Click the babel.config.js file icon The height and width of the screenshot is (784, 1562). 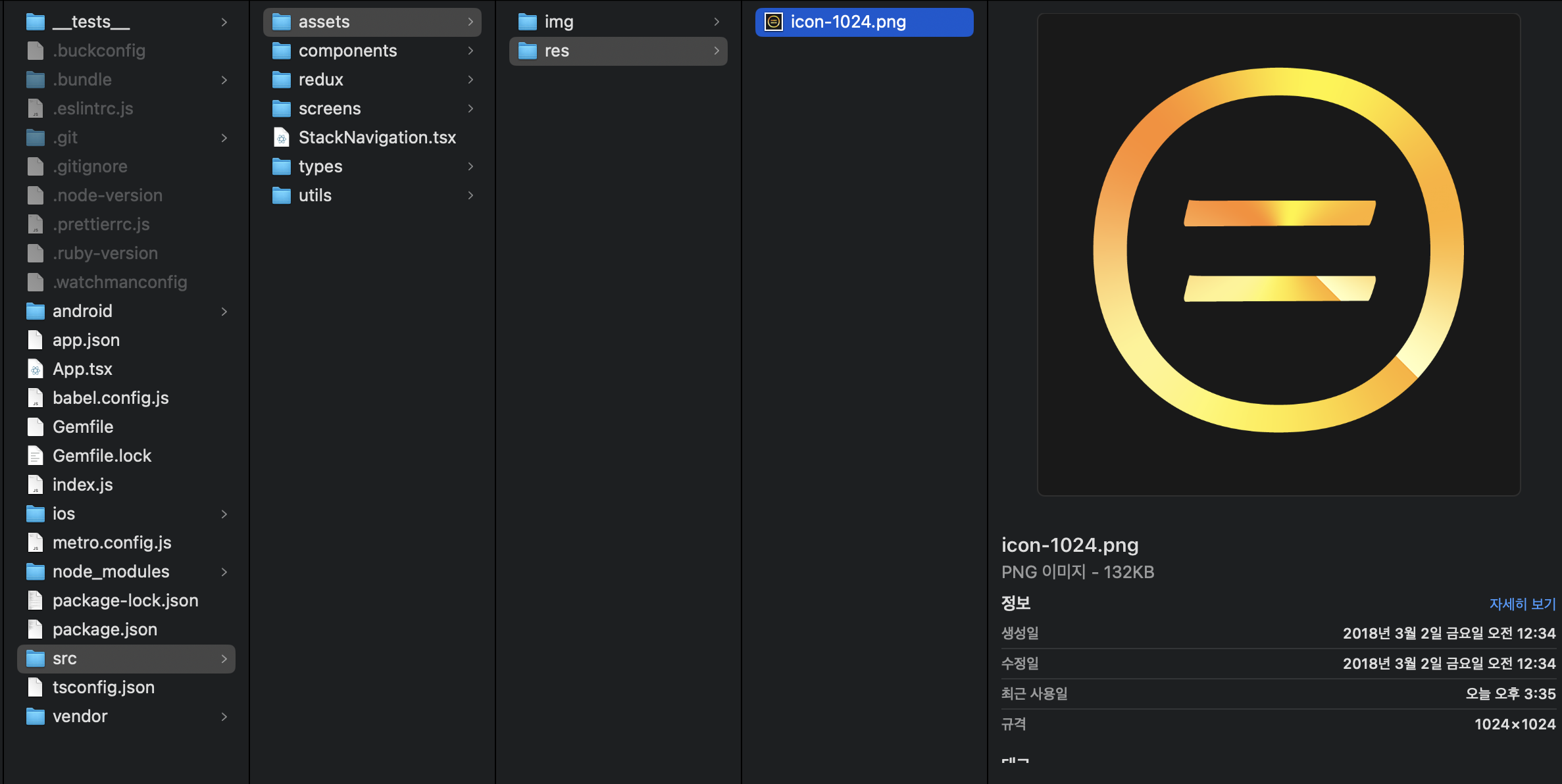tap(36, 398)
